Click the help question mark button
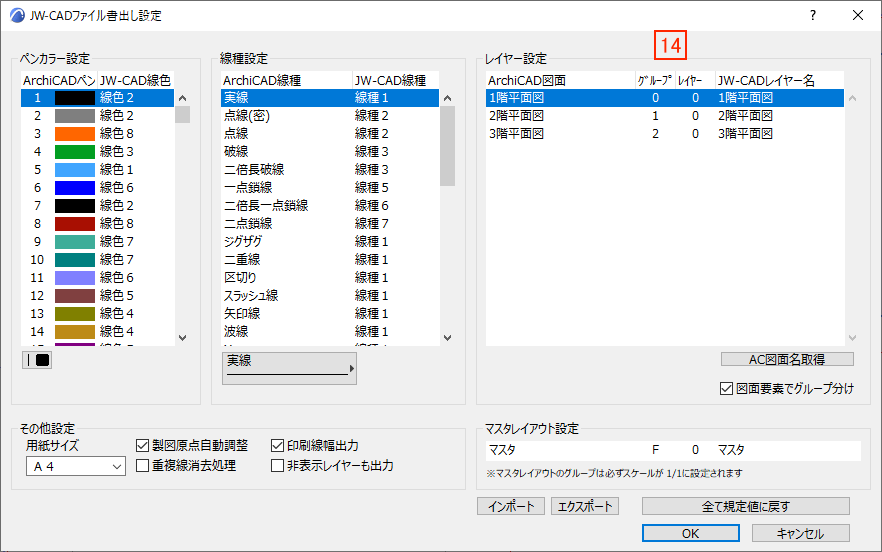This screenshot has height=552, width=882. (812, 15)
